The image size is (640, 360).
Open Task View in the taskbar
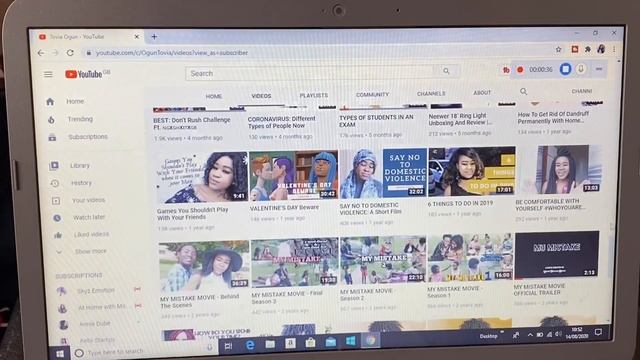coord(229,347)
